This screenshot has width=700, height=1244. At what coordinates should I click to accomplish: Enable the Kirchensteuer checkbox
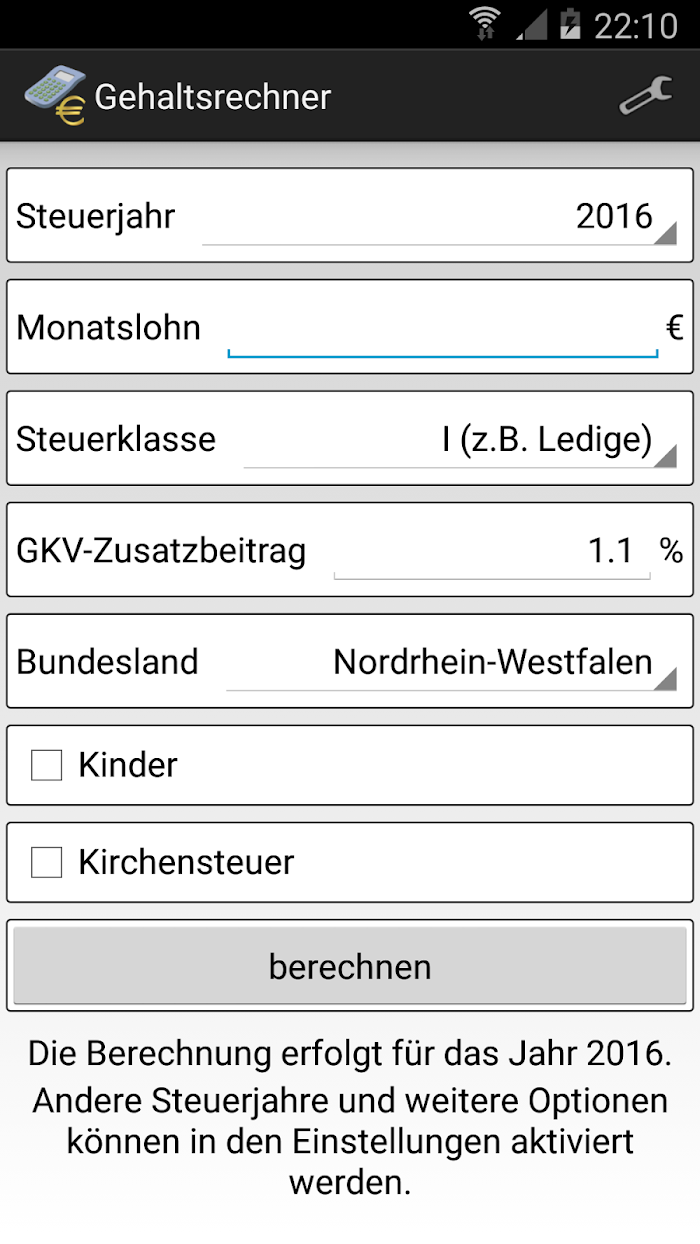click(x=47, y=862)
